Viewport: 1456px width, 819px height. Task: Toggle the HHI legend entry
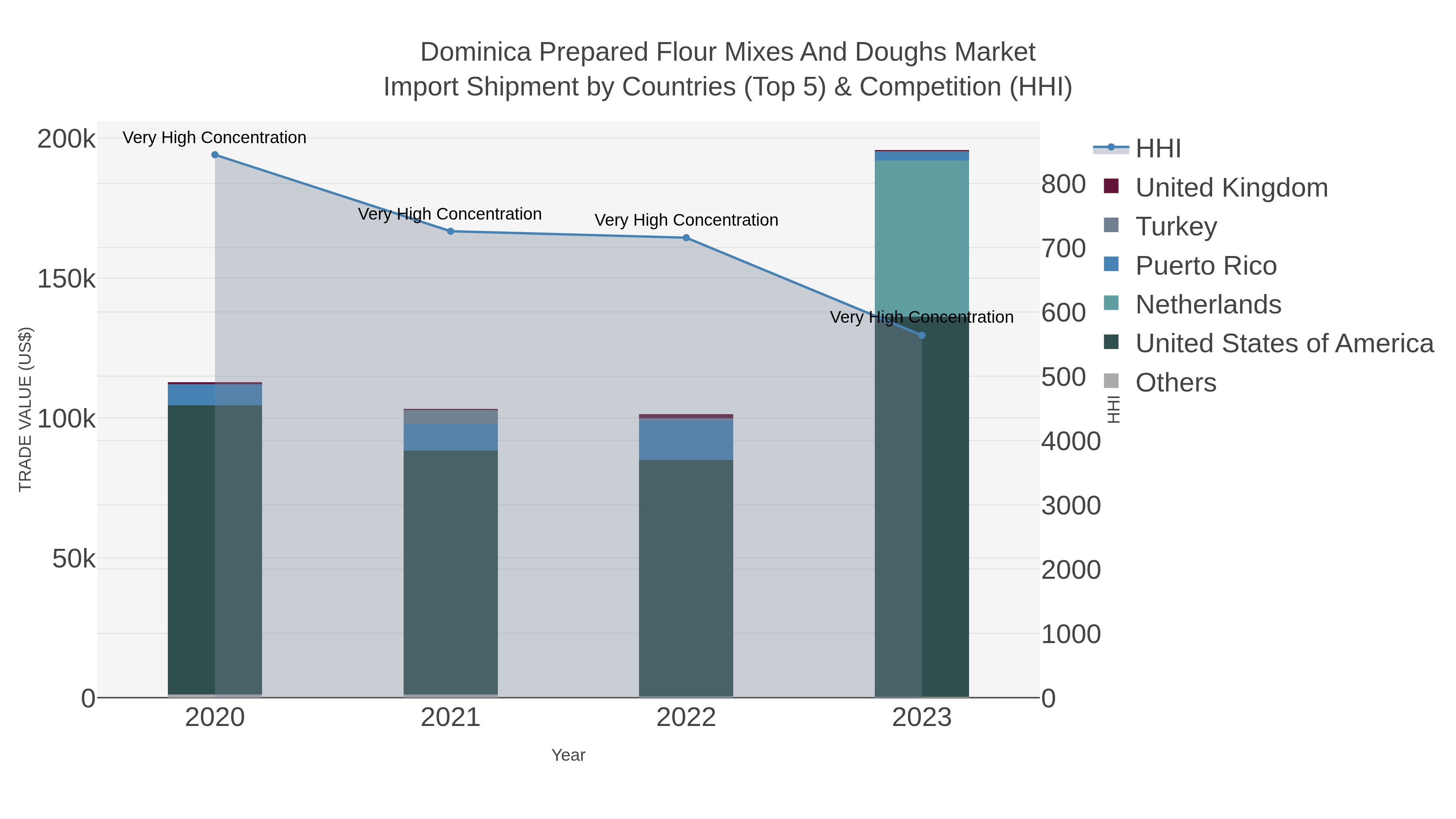pos(1137,149)
